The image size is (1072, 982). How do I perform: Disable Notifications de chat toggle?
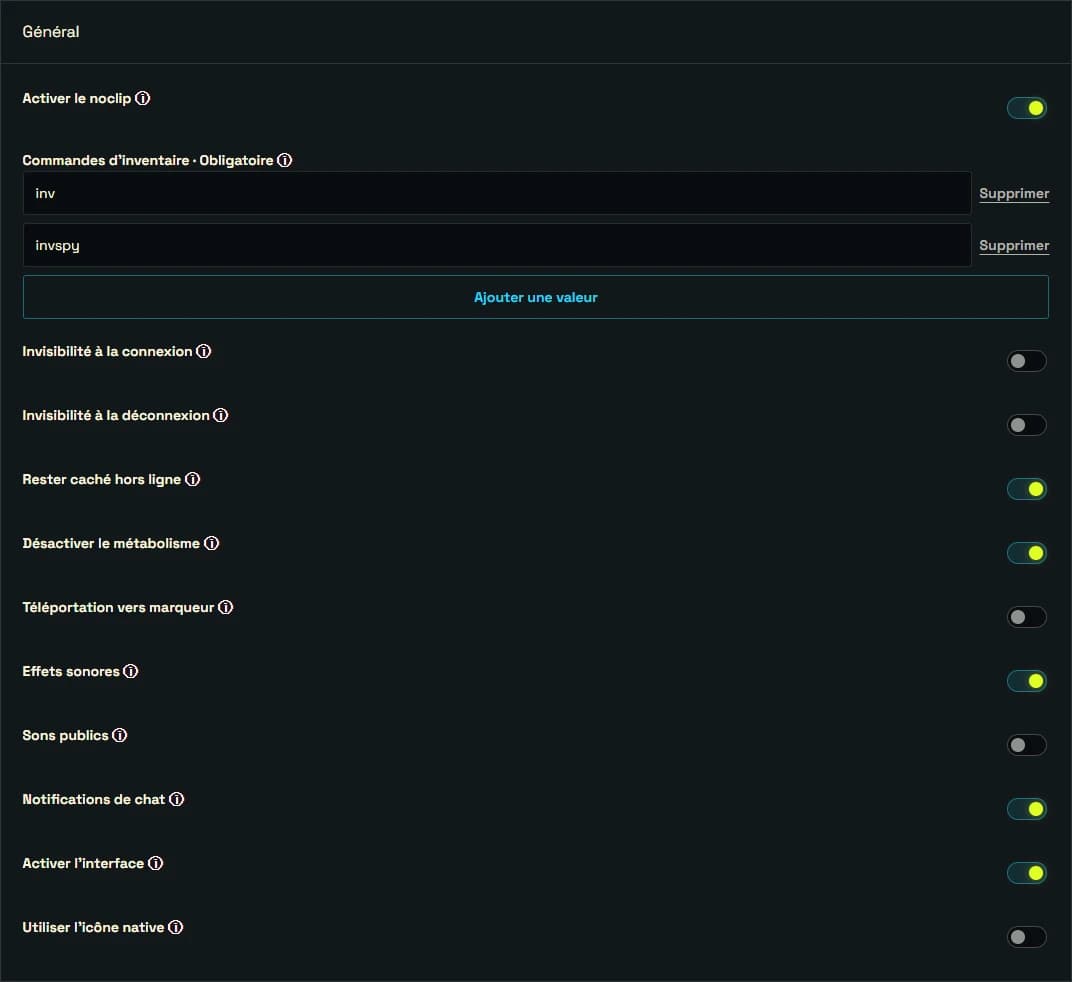tap(1027, 809)
